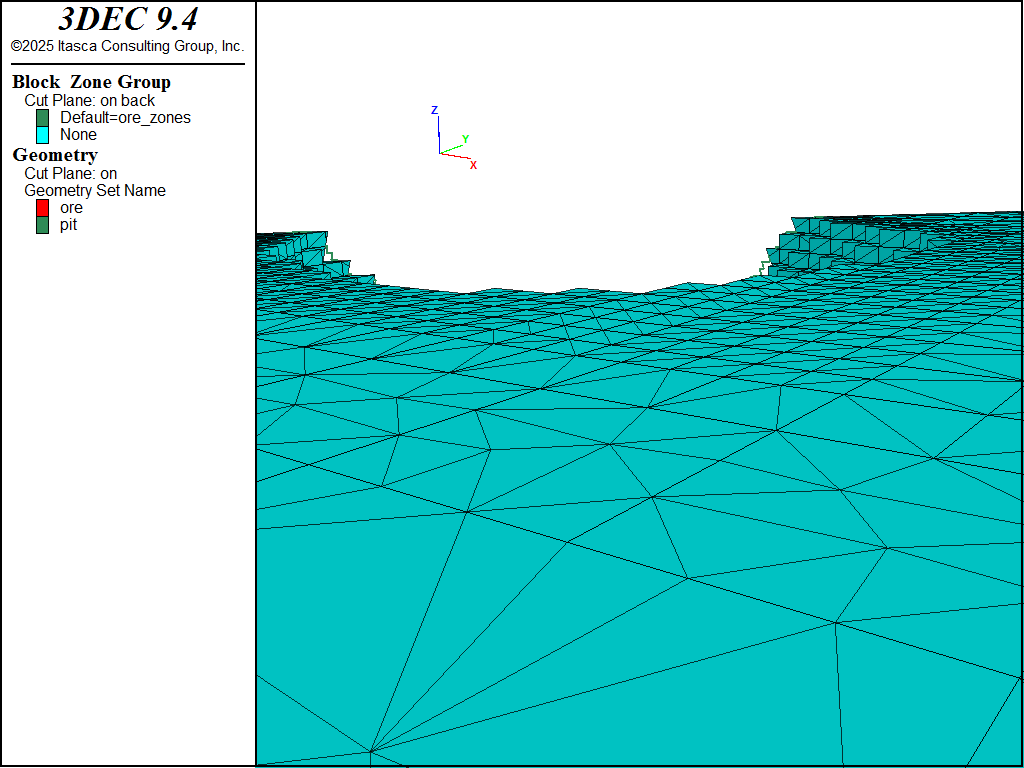
Task: Click the blue Z axis label
Action: pos(434,110)
